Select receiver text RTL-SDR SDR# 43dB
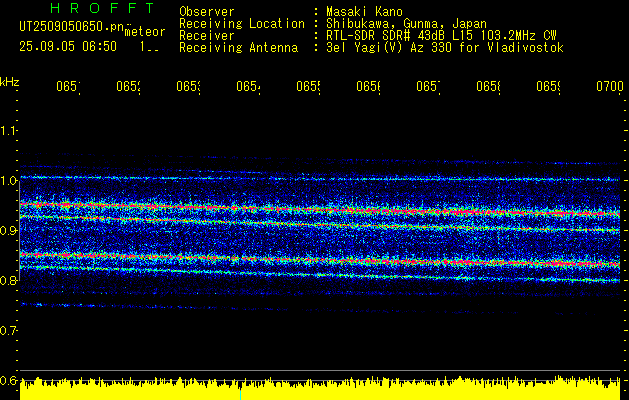Image resolution: width=629 pixels, height=400 pixels. 387,36
